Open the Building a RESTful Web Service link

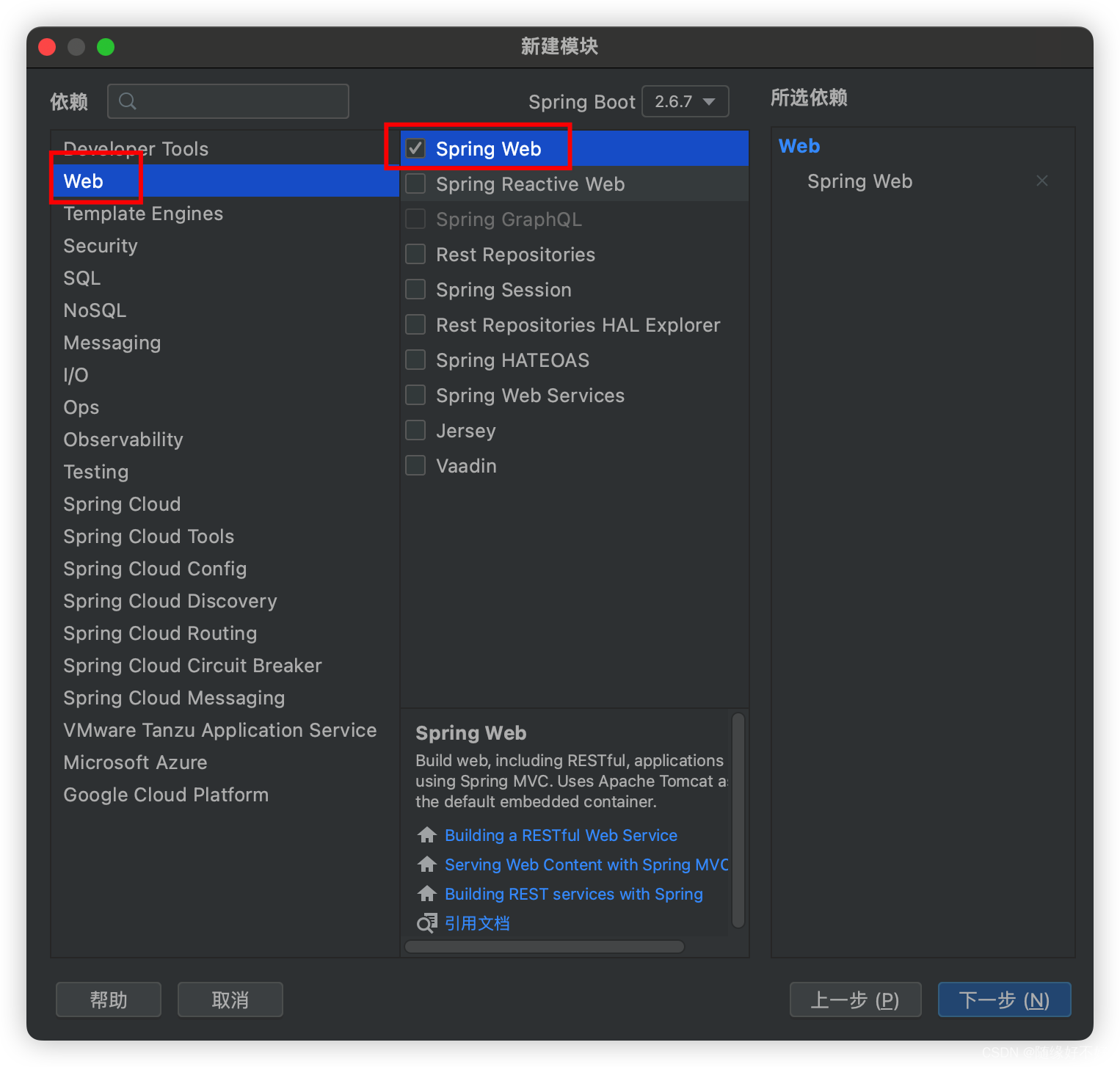[561, 834]
